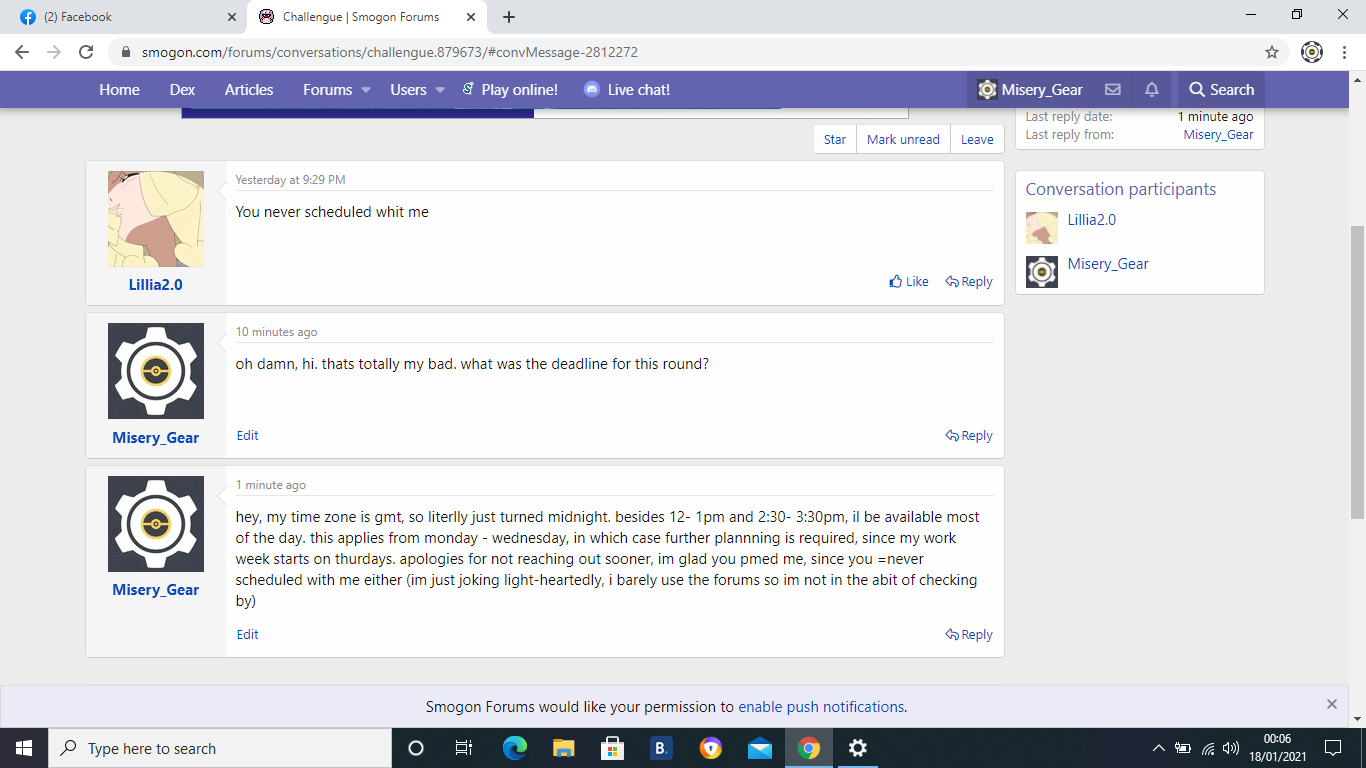Viewport: 1366px width, 768px height.
Task: Leave the conversation
Action: point(977,140)
